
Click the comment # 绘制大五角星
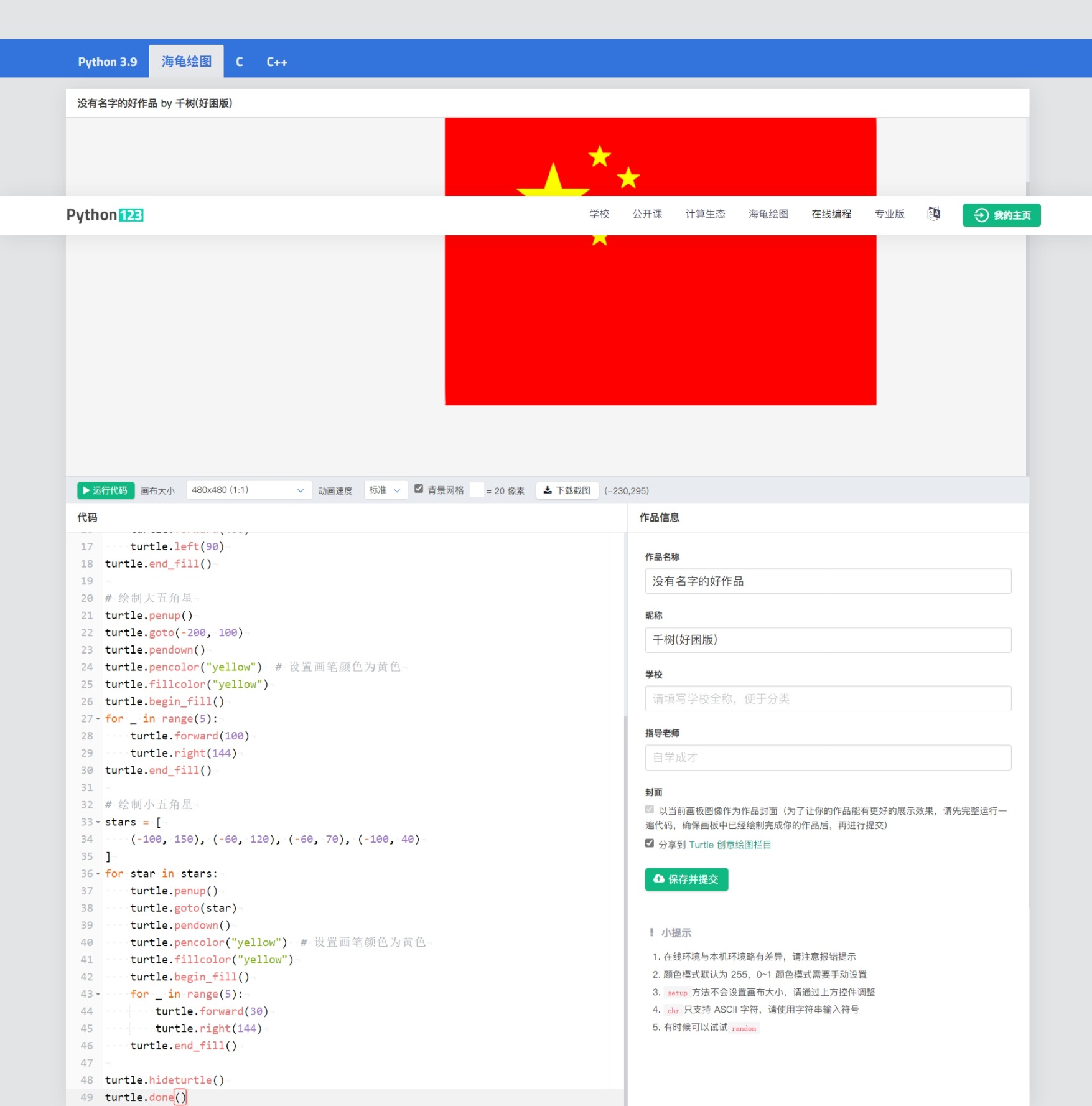coord(149,598)
